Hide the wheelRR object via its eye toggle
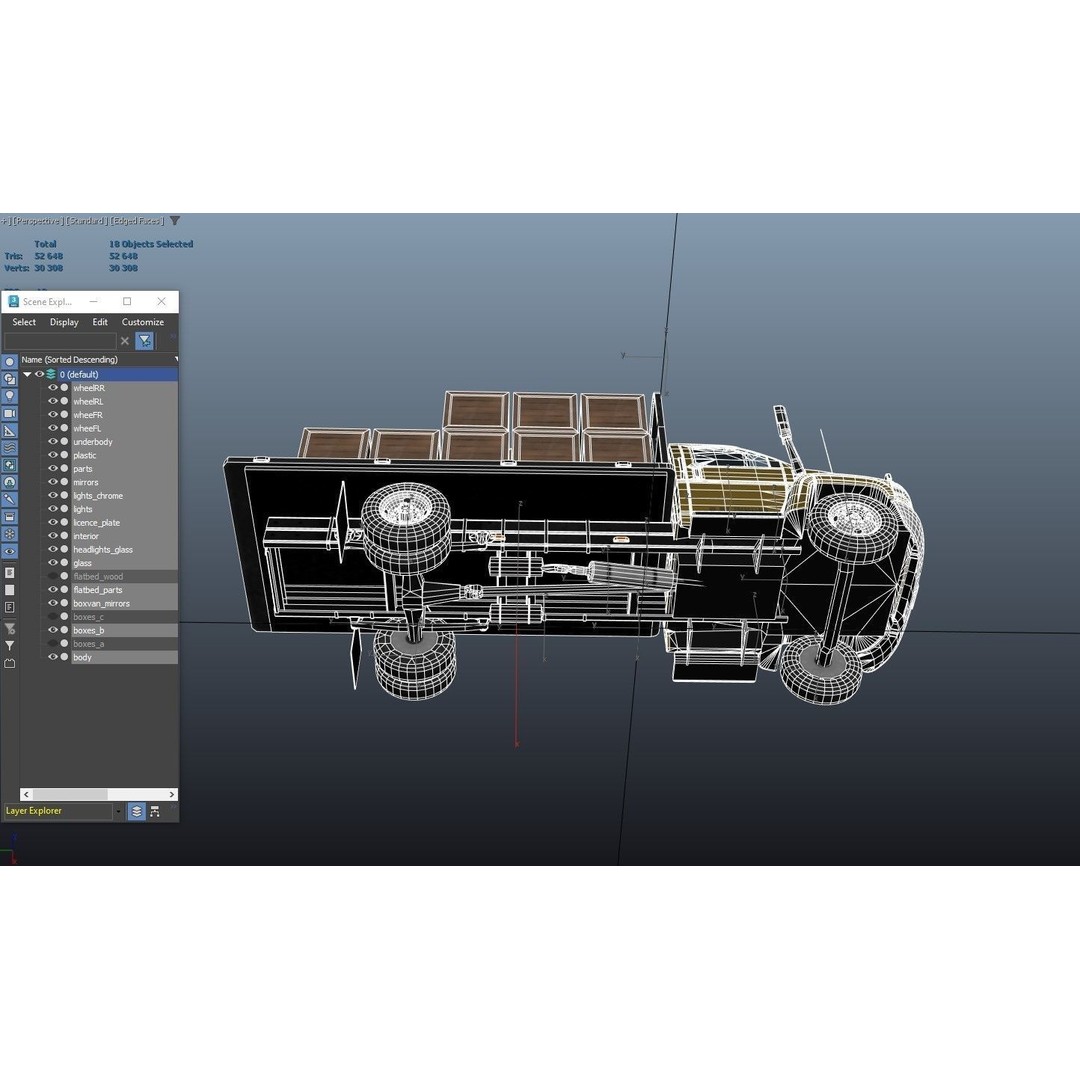Viewport: 1080px width, 1080px height. pyautogui.click(x=52, y=388)
